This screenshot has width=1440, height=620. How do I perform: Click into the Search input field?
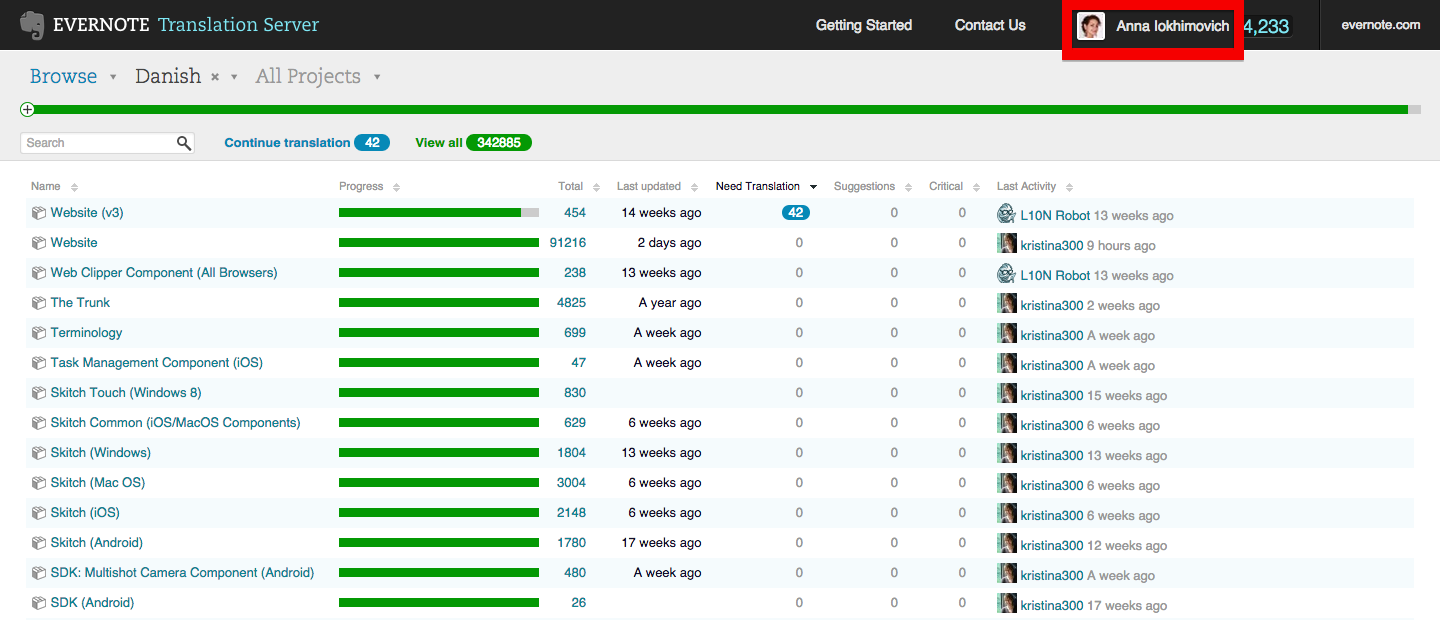coord(98,143)
